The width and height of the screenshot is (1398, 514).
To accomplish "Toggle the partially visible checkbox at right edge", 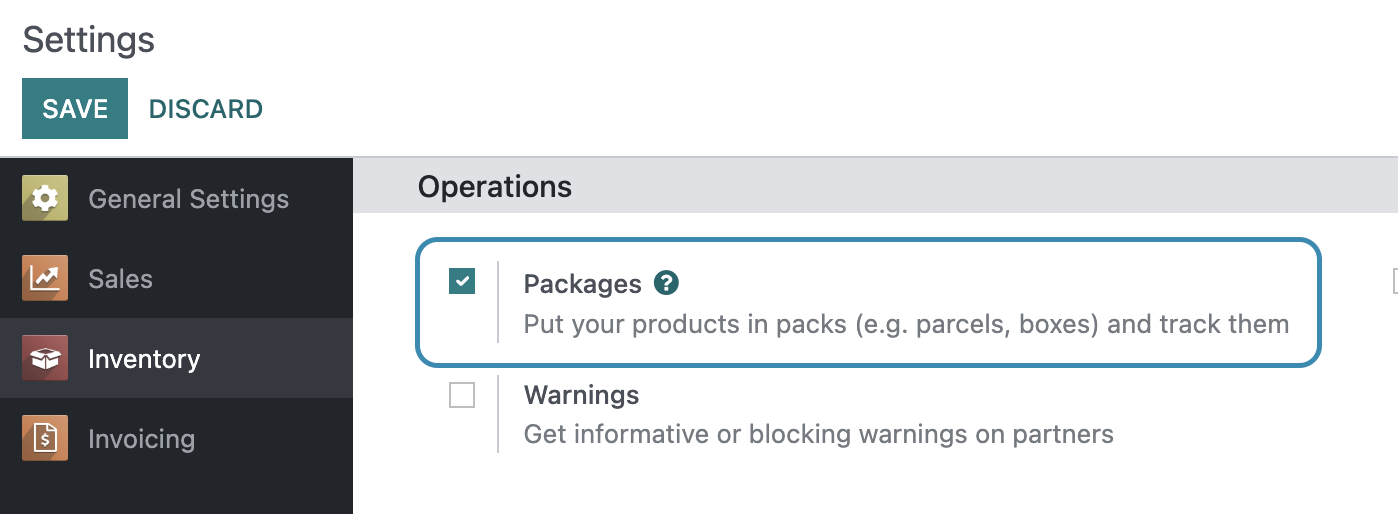I will (1394, 282).
